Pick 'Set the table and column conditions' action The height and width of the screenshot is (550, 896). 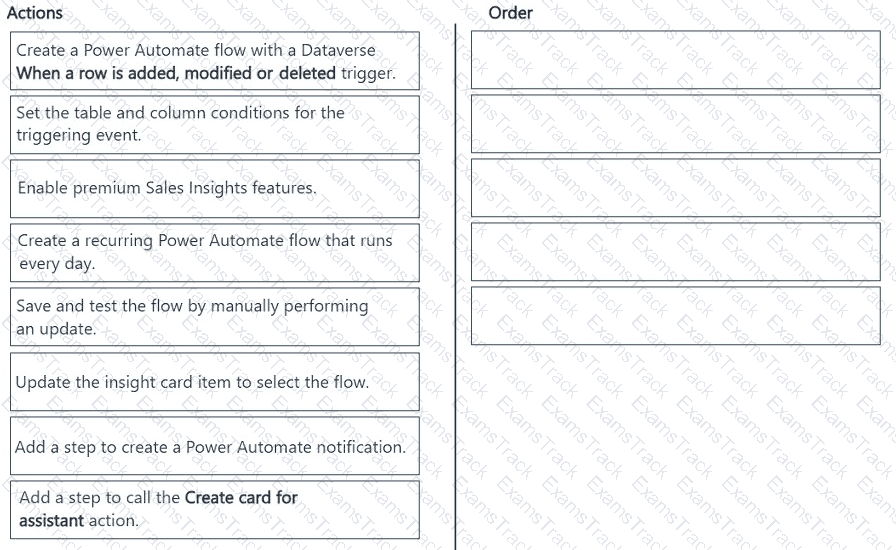pos(214,124)
